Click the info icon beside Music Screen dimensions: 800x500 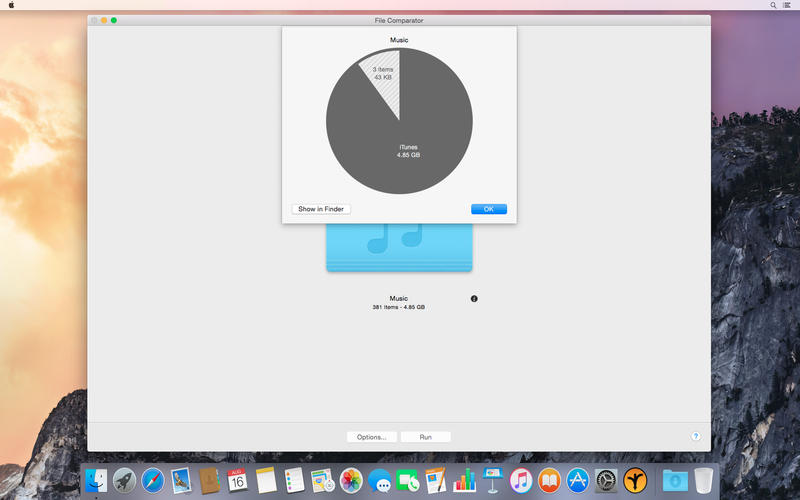(x=474, y=298)
